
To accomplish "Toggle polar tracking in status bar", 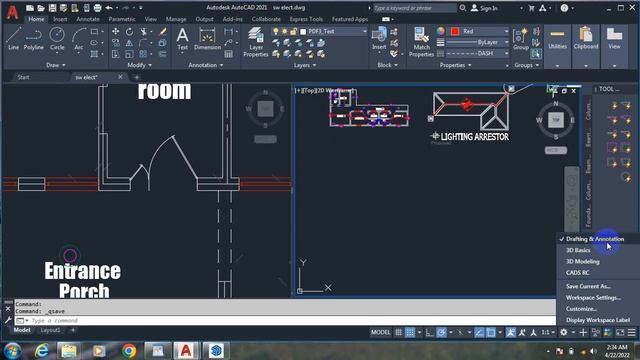I will pyautogui.click(x=441, y=333).
